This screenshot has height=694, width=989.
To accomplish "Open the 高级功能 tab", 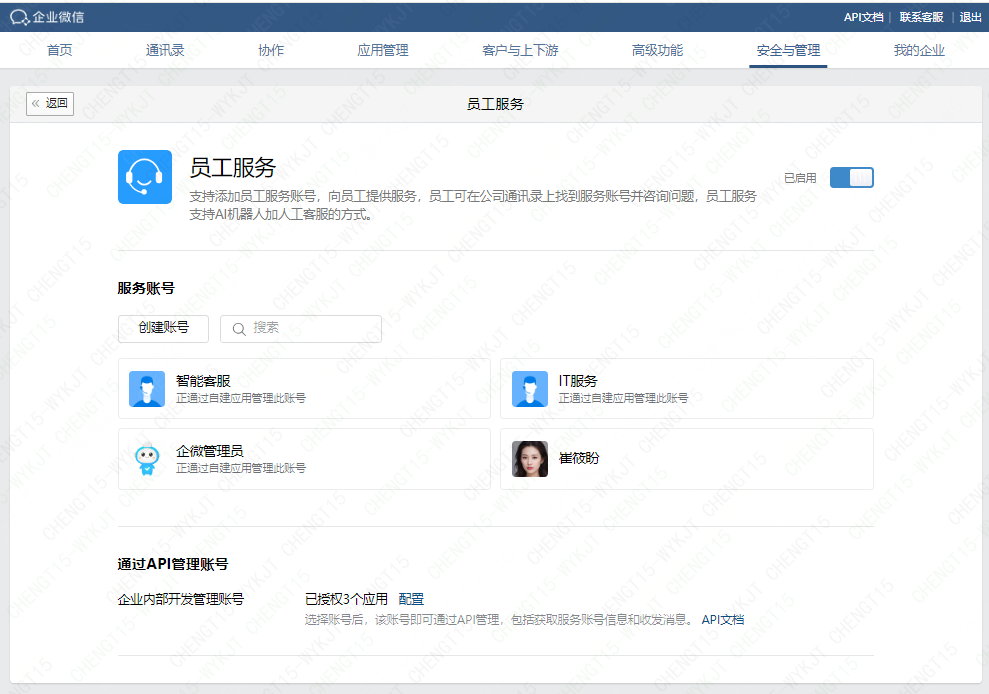I will tap(658, 50).
